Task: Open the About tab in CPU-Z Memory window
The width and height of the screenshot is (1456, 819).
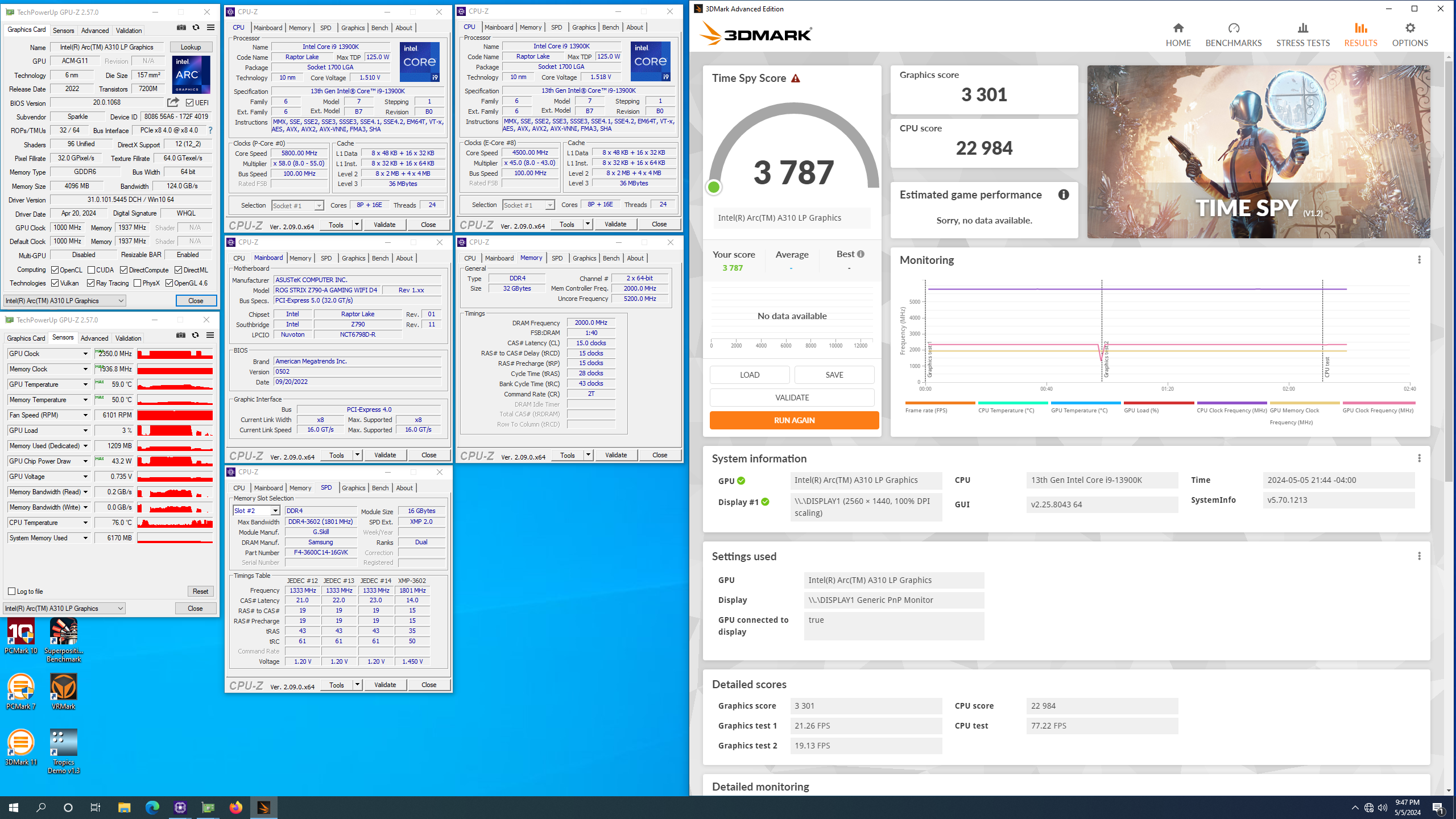Action: click(635, 258)
